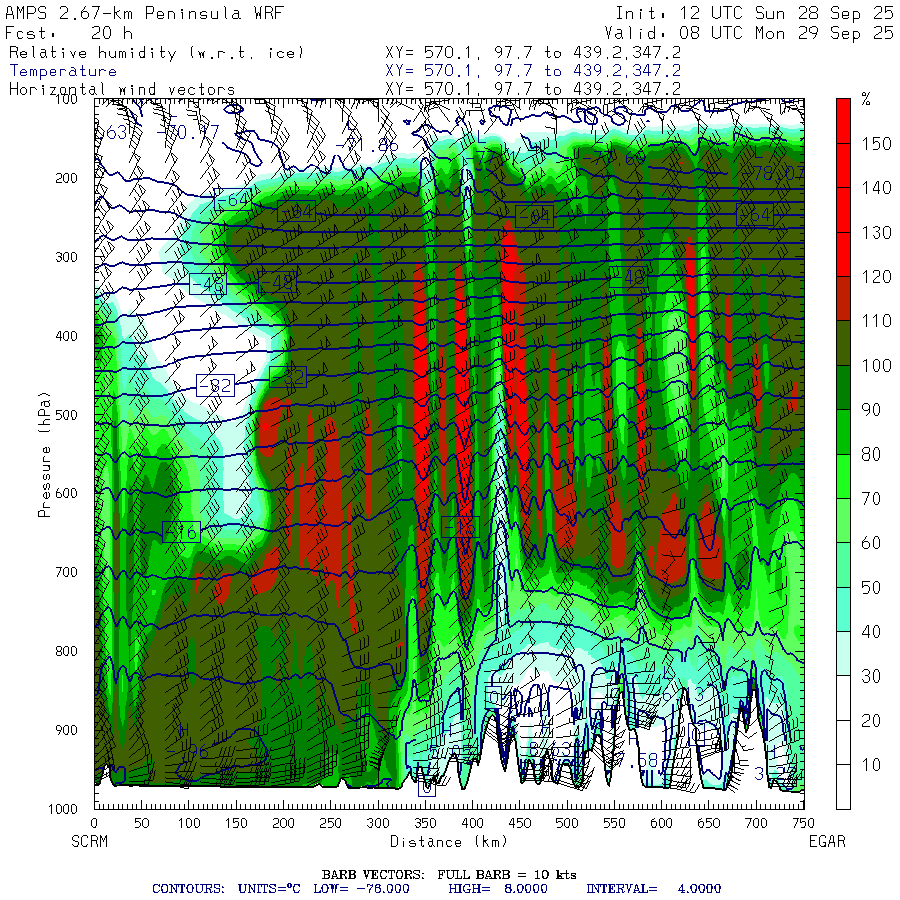This screenshot has width=900, height=900.
Task: Click the title 'AMPS 2.67-km Peninsula WRF'
Action: pos(144,13)
